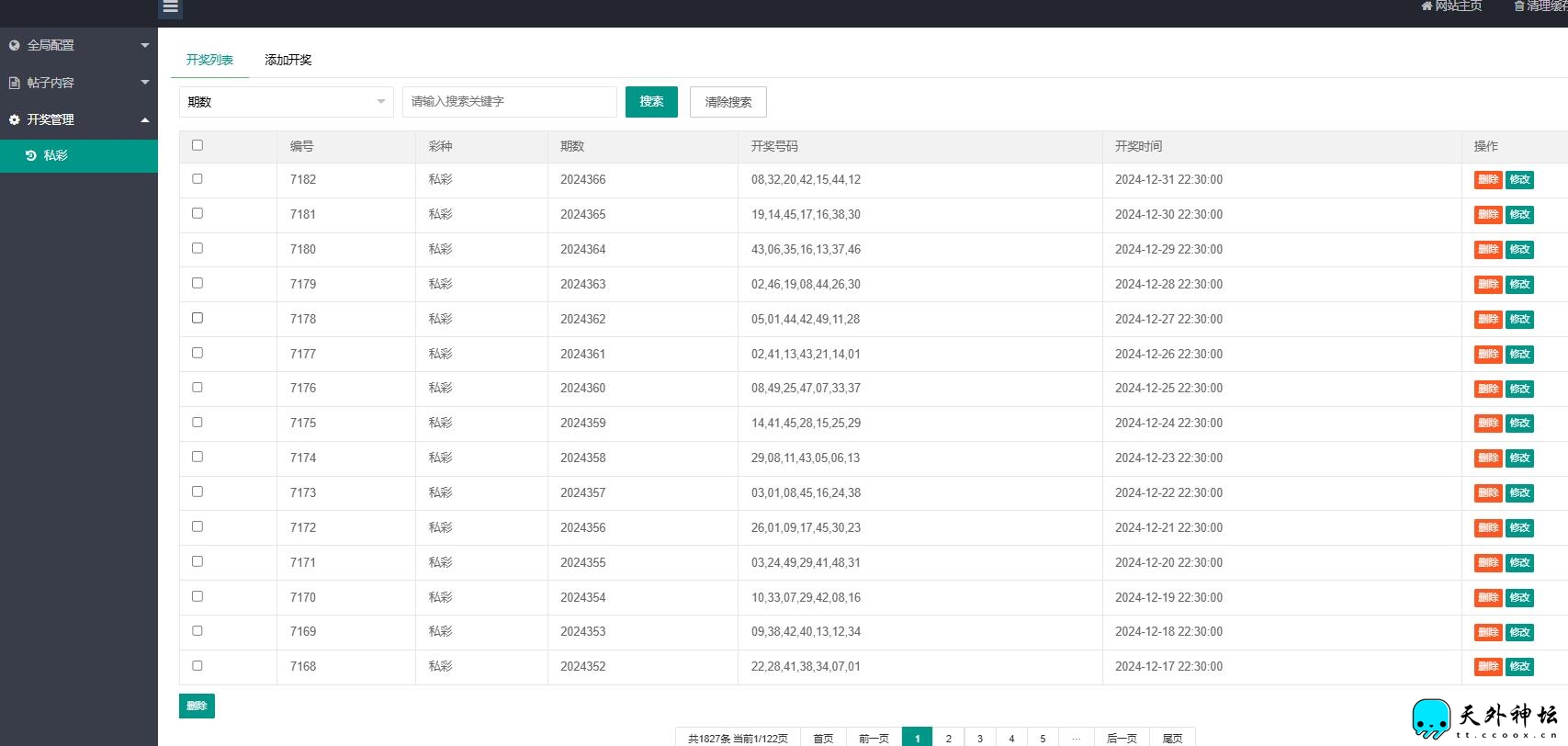The width and height of the screenshot is (1568, 746).
Task: Open the 期数 search field dropdown
Action: 286,102
